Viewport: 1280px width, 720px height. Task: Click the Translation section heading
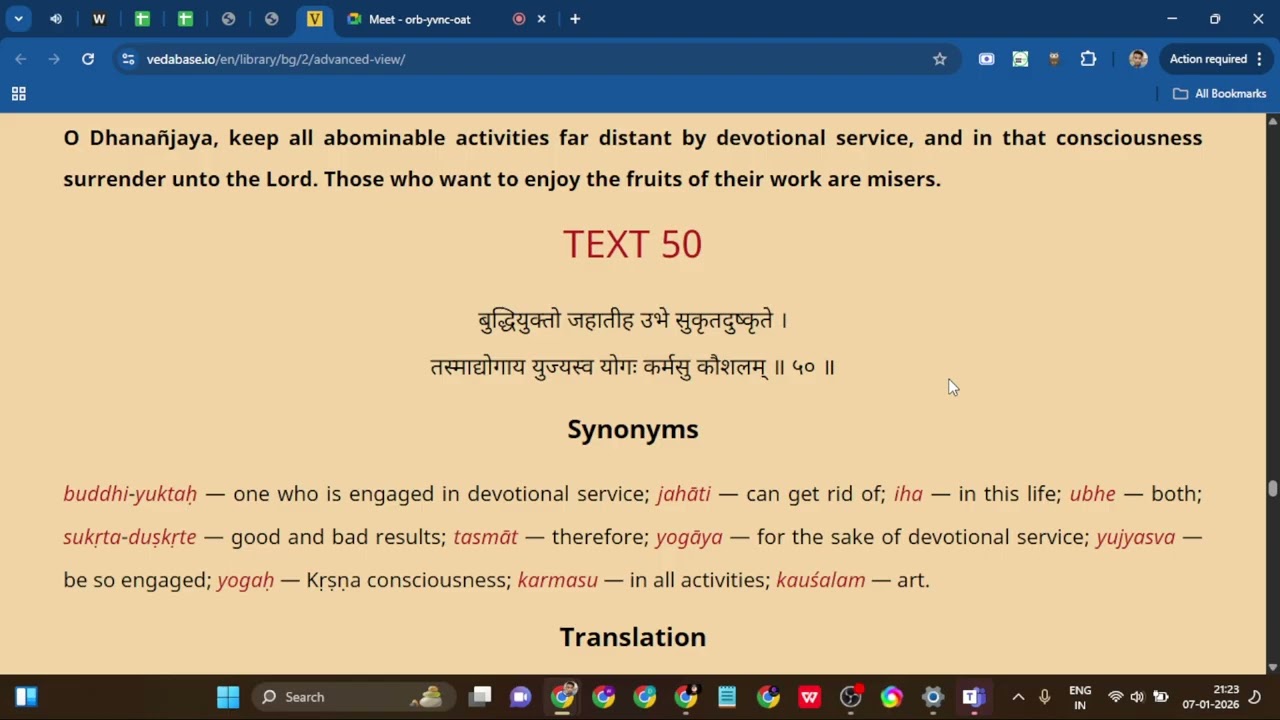(632, 637)
